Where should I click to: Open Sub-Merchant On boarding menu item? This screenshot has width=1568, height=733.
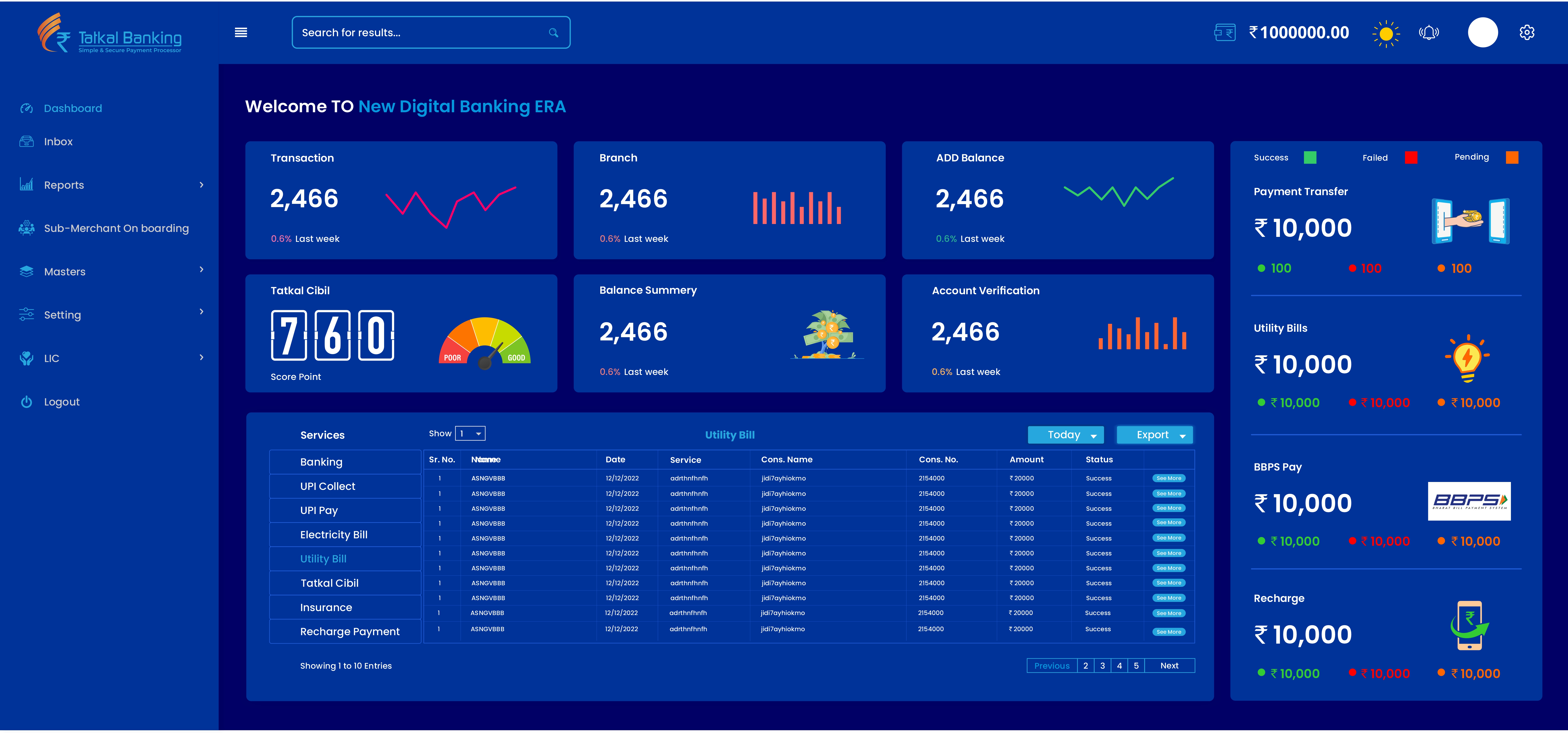coord(116,228)
